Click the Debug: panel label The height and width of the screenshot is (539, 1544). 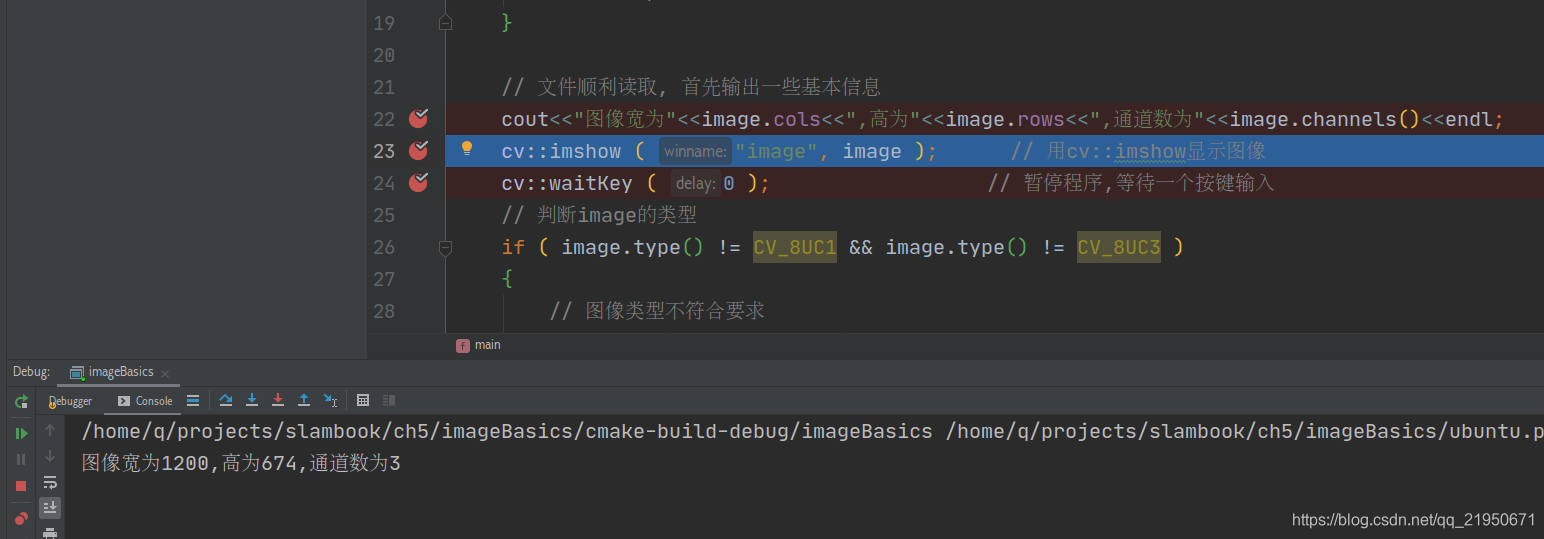coord(31,372)
